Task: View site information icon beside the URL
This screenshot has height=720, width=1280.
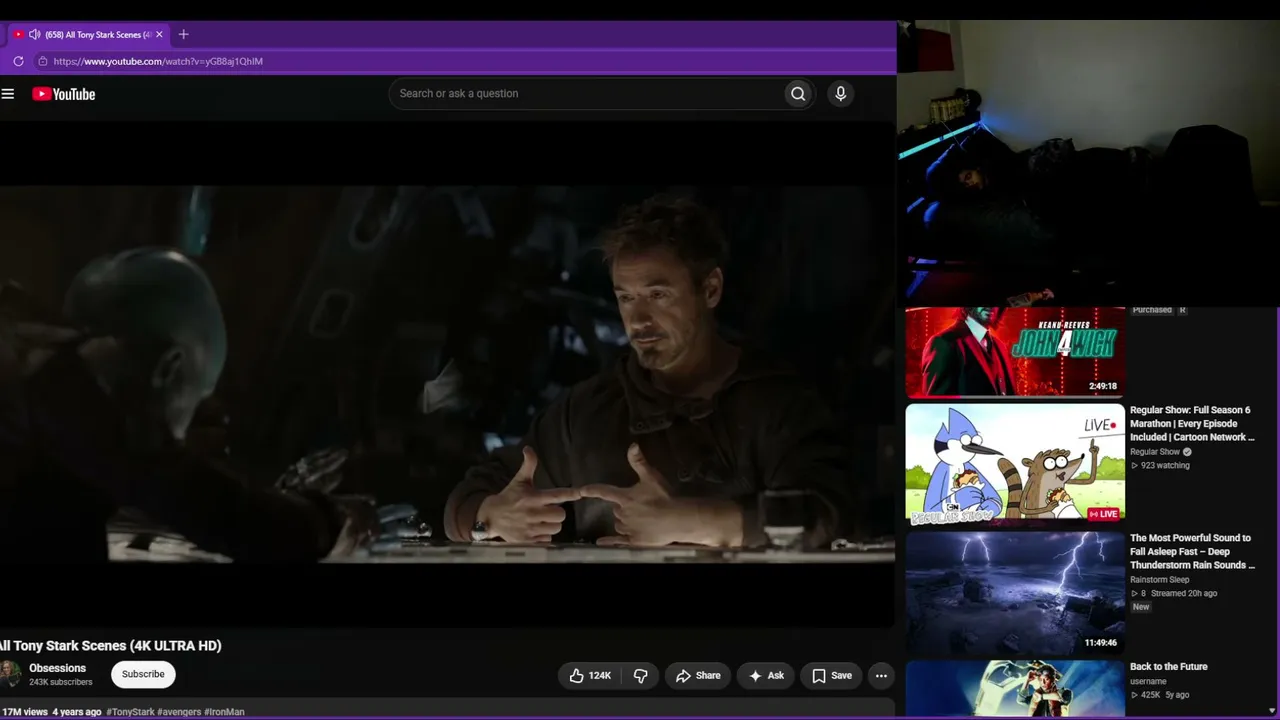Action: (x=42, y=61)
